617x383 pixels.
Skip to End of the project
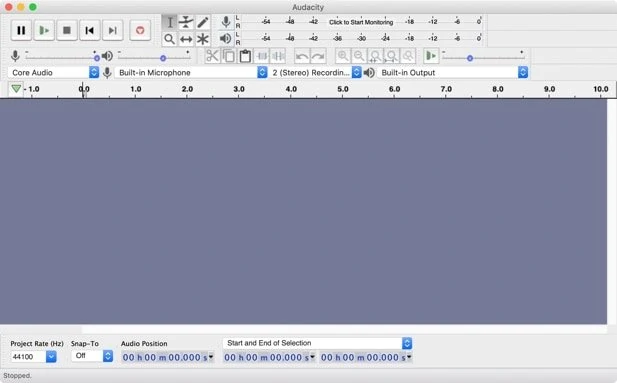point(113,30)
